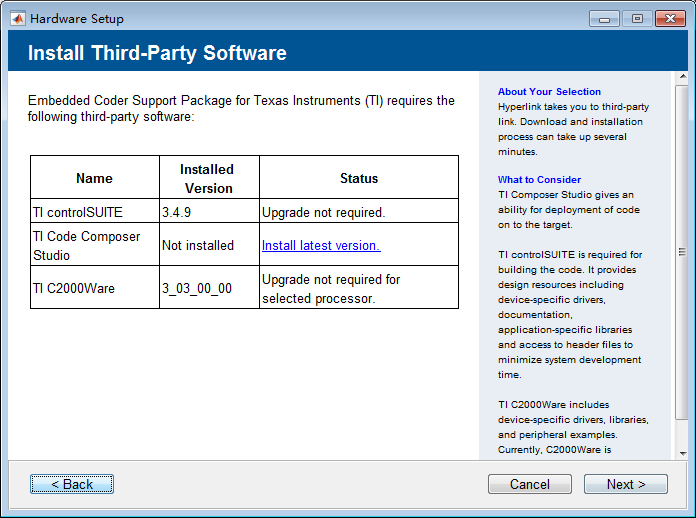Proceed with the Next > button

(x=625, y=484)
